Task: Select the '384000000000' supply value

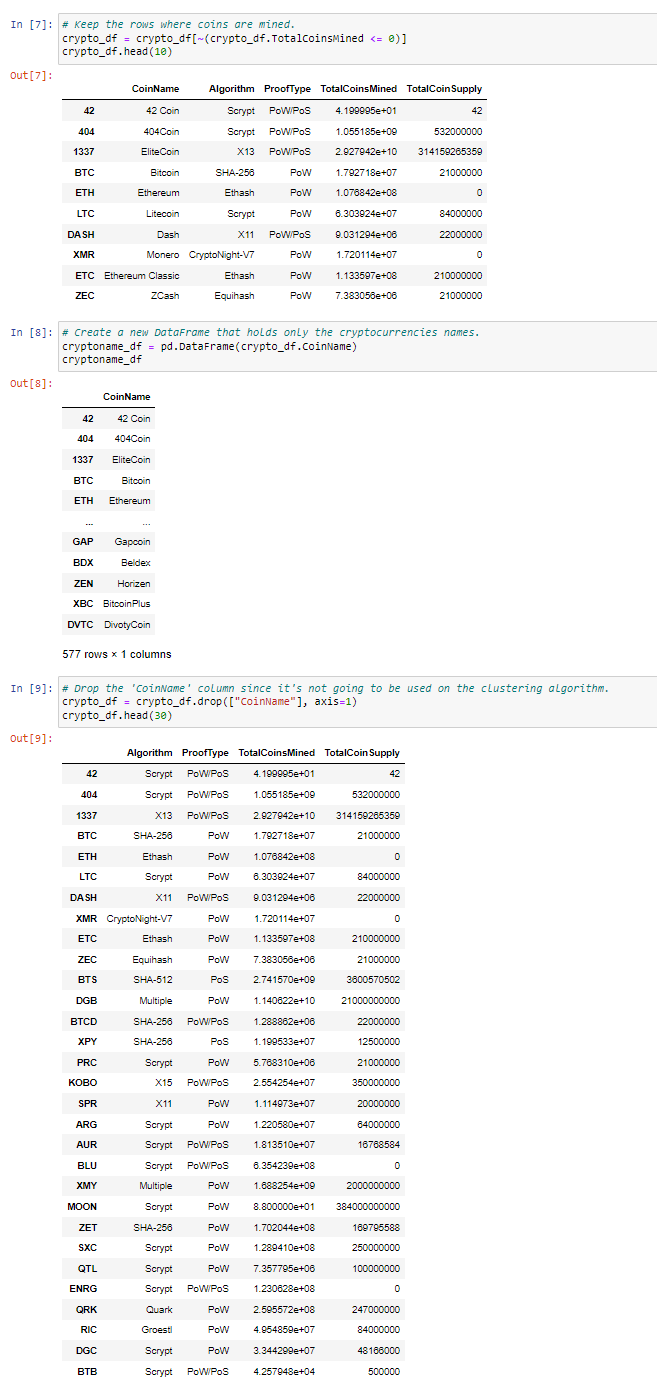Action: (367, 1207)
